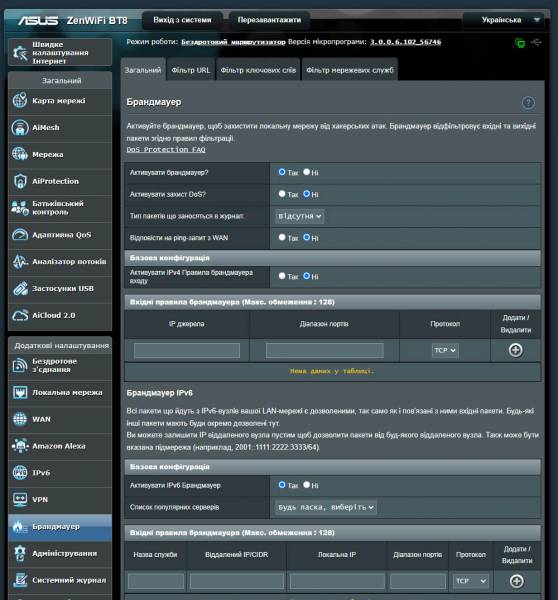558x600 pixels.
Task: Click the green network status icon
Action: [520, 43]
